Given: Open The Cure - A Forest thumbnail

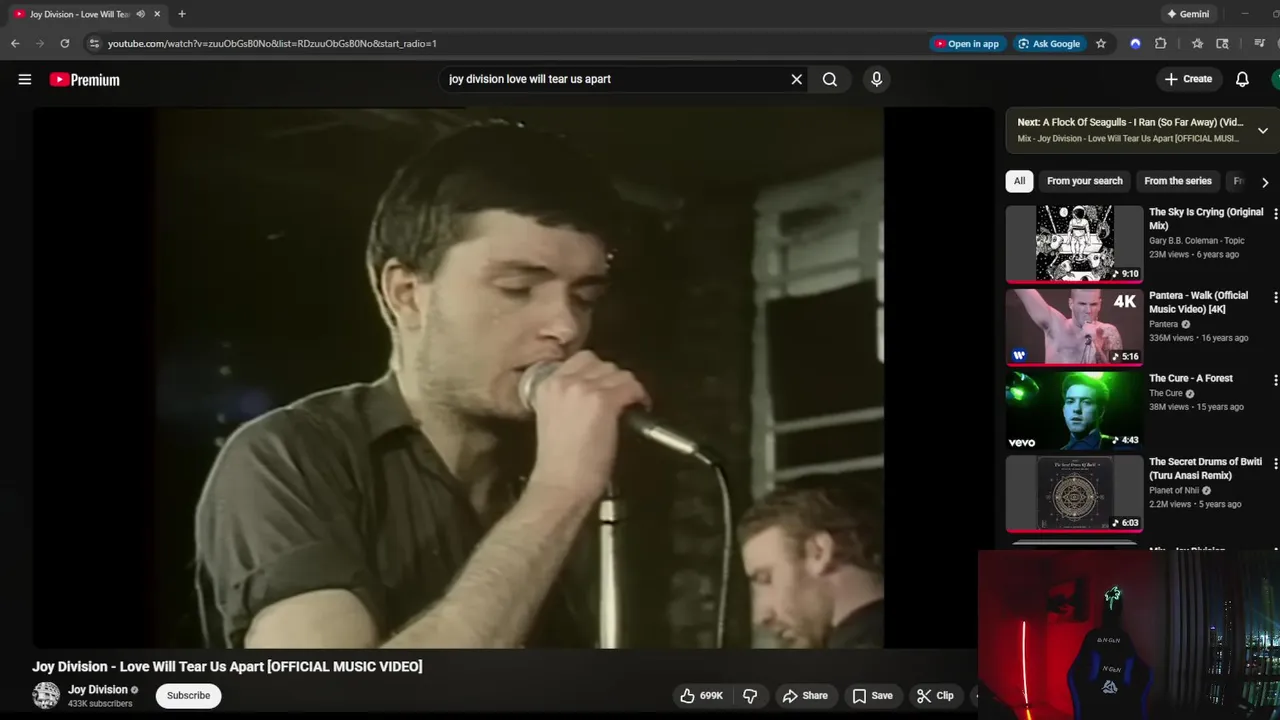Looking at the screenshot, I should [1074, 410].
